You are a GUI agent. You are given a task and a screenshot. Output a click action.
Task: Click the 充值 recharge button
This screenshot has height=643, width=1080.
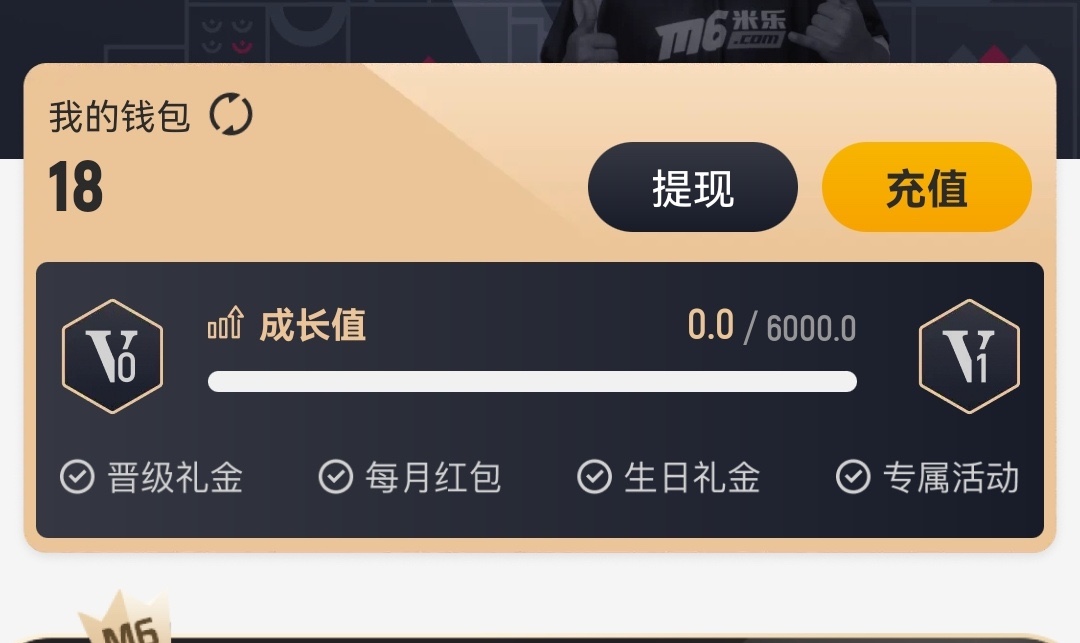point(927,187)
